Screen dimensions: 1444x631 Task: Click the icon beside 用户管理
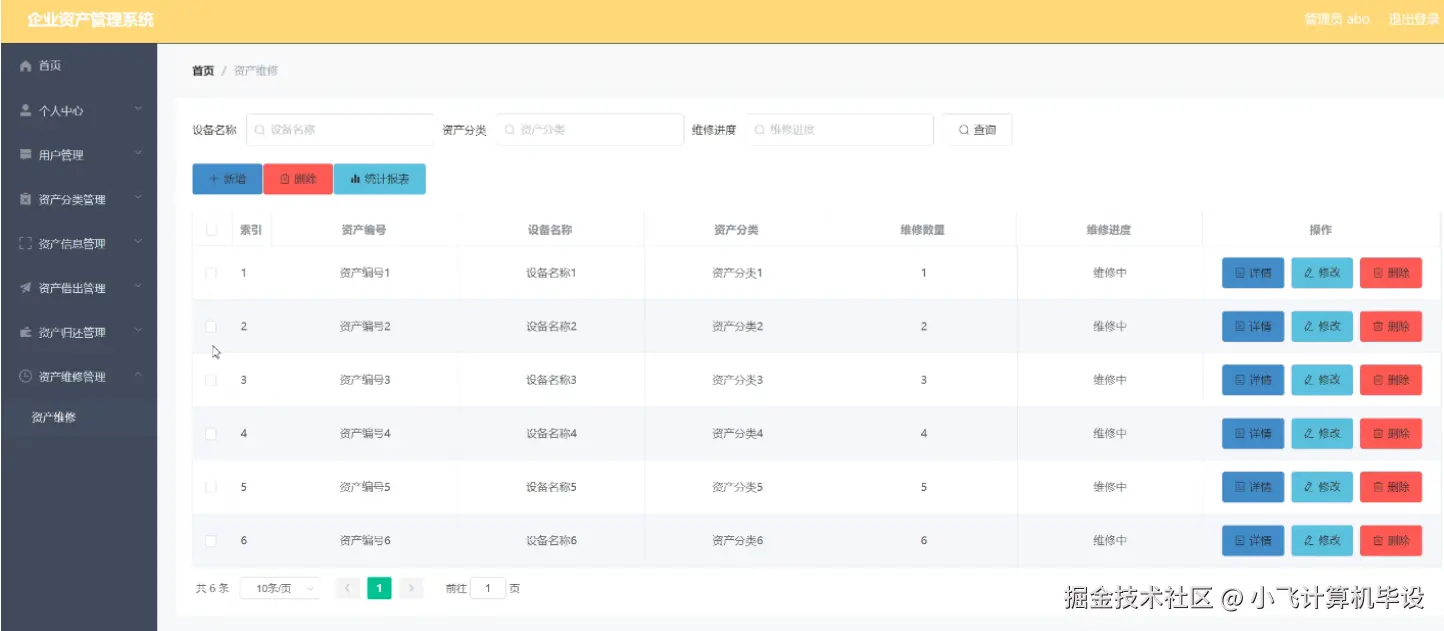(26, 155)
